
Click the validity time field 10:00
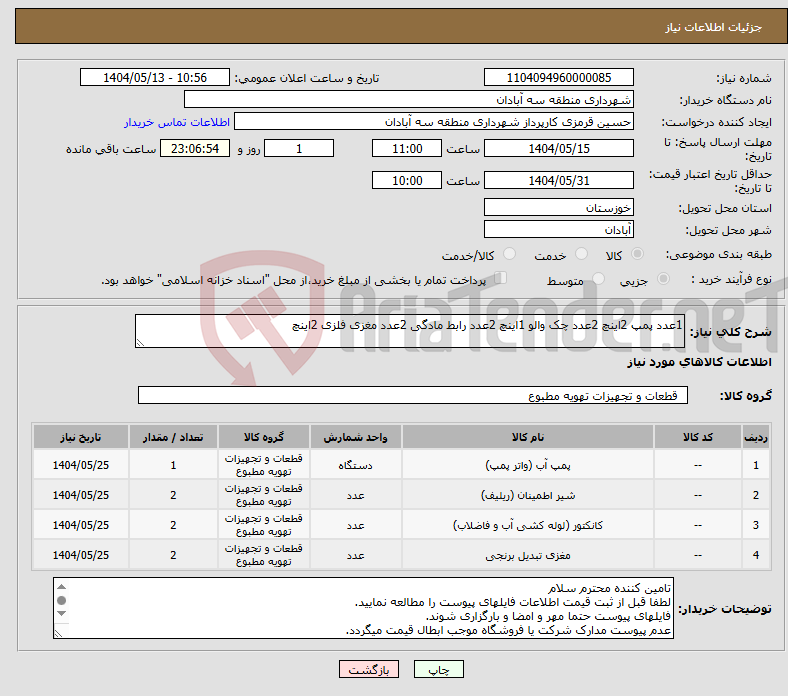coord(407,180)
